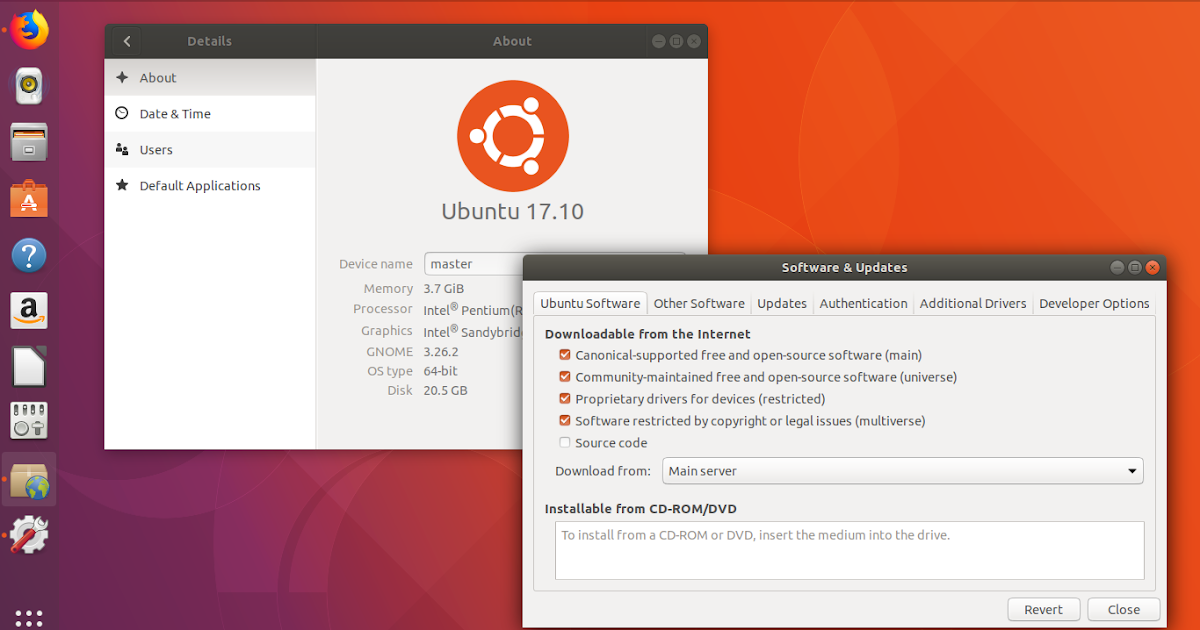Viewport: 1200px width, 630px height.
Task: Open the Files application in the dock
Action: point(28,141)
